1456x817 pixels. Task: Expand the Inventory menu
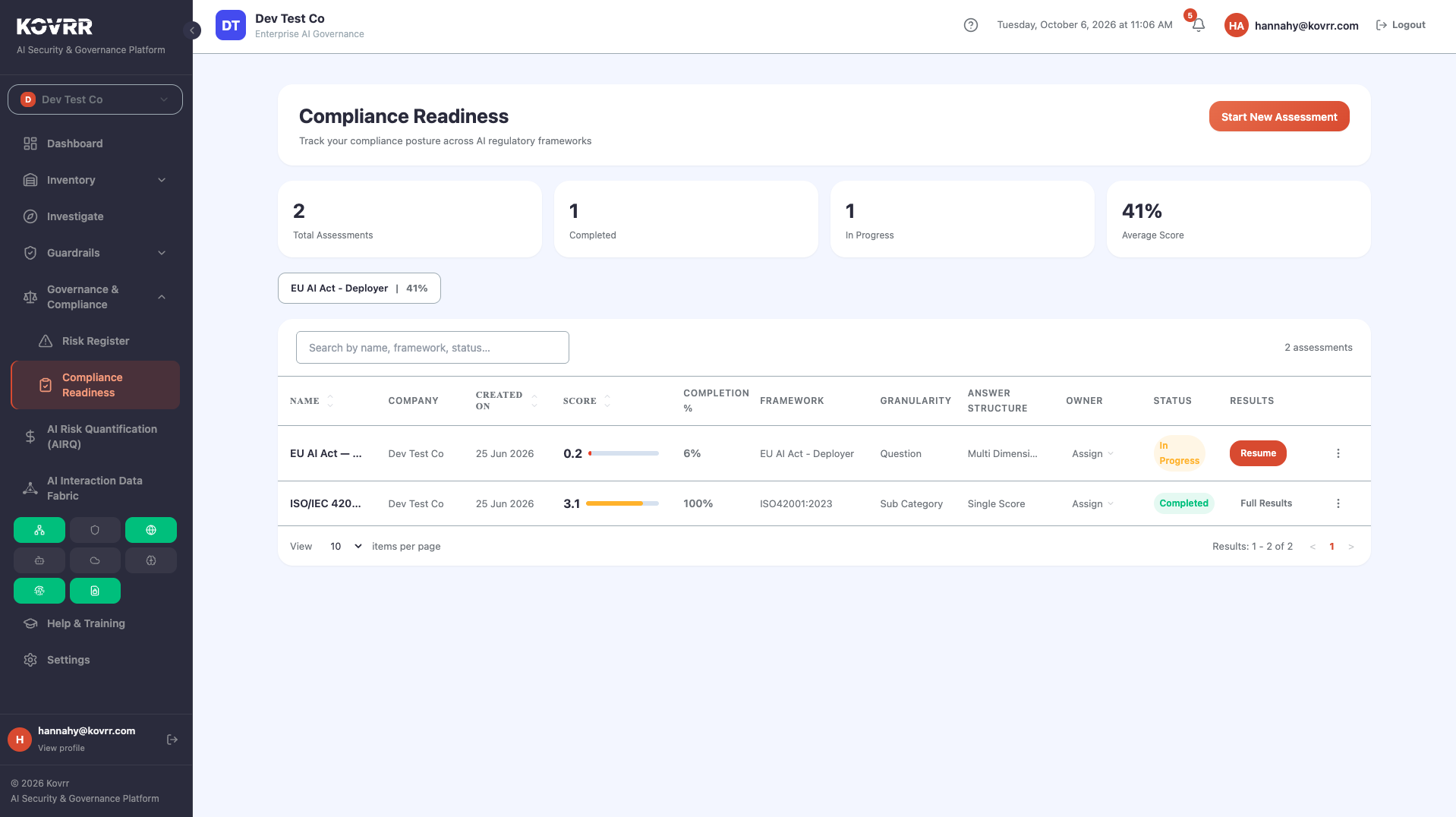[x=95, y=180]
